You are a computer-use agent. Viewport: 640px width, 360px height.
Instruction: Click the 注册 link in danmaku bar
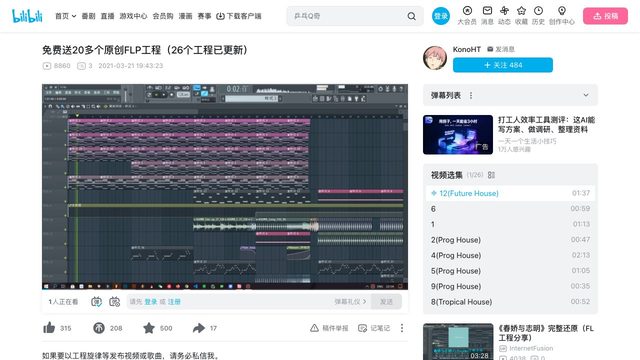click(x=174, y=302)
